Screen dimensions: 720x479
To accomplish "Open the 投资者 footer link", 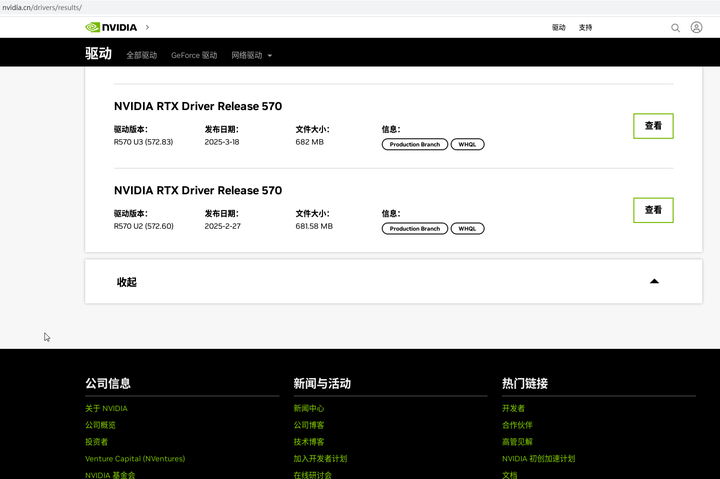I will [x=96, y=442].
